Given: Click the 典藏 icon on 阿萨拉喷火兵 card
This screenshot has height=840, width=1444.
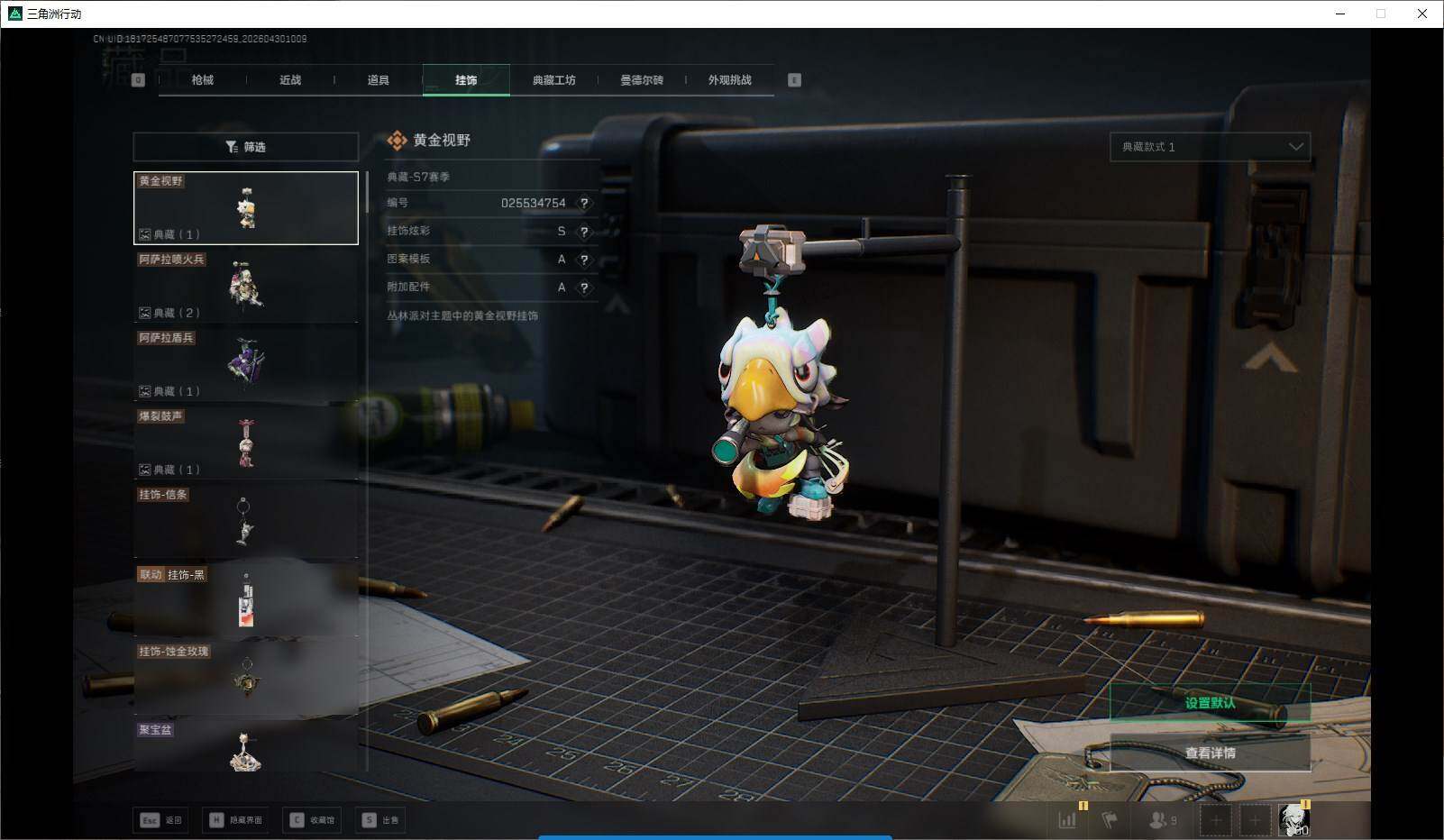Looking at the screenshot, I should point(144,313).
